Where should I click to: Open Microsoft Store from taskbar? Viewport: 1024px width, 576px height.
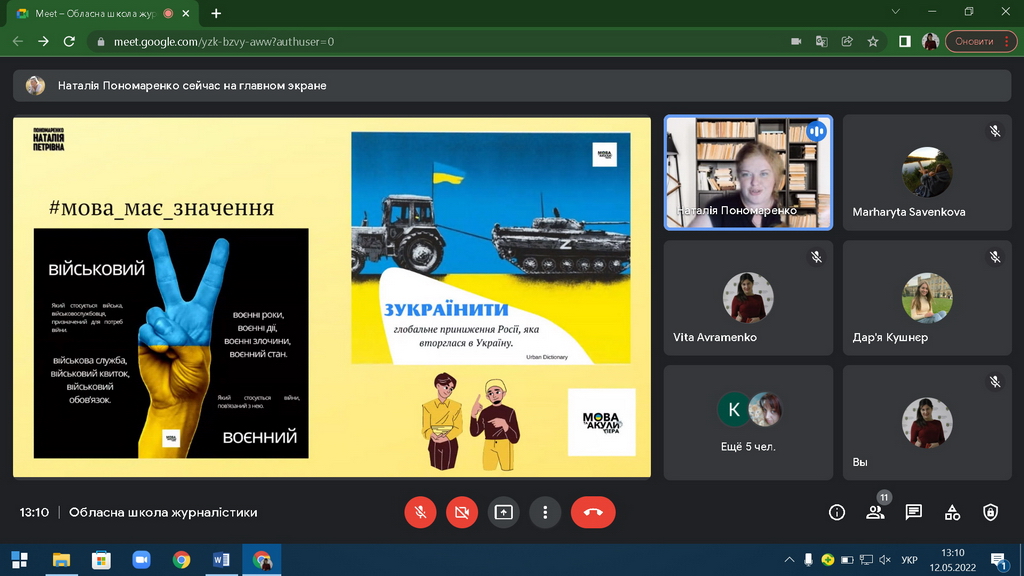coord(101,560)
